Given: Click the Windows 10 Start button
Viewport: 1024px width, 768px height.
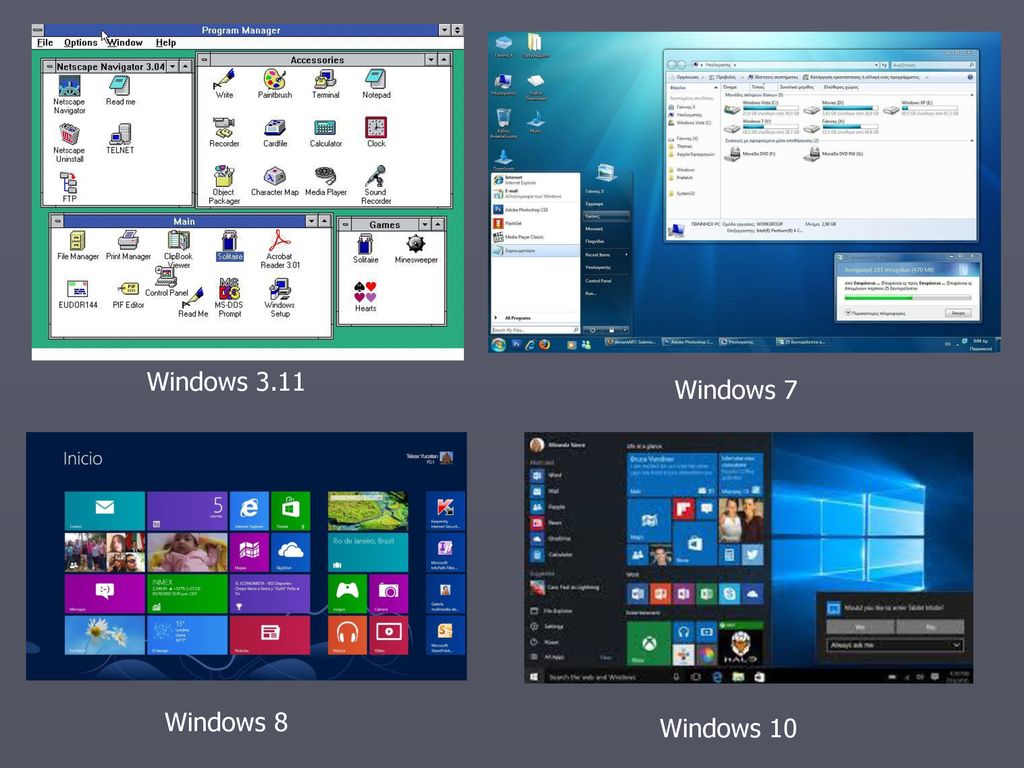Looking at the screenshot, I should tap(534, 677).
